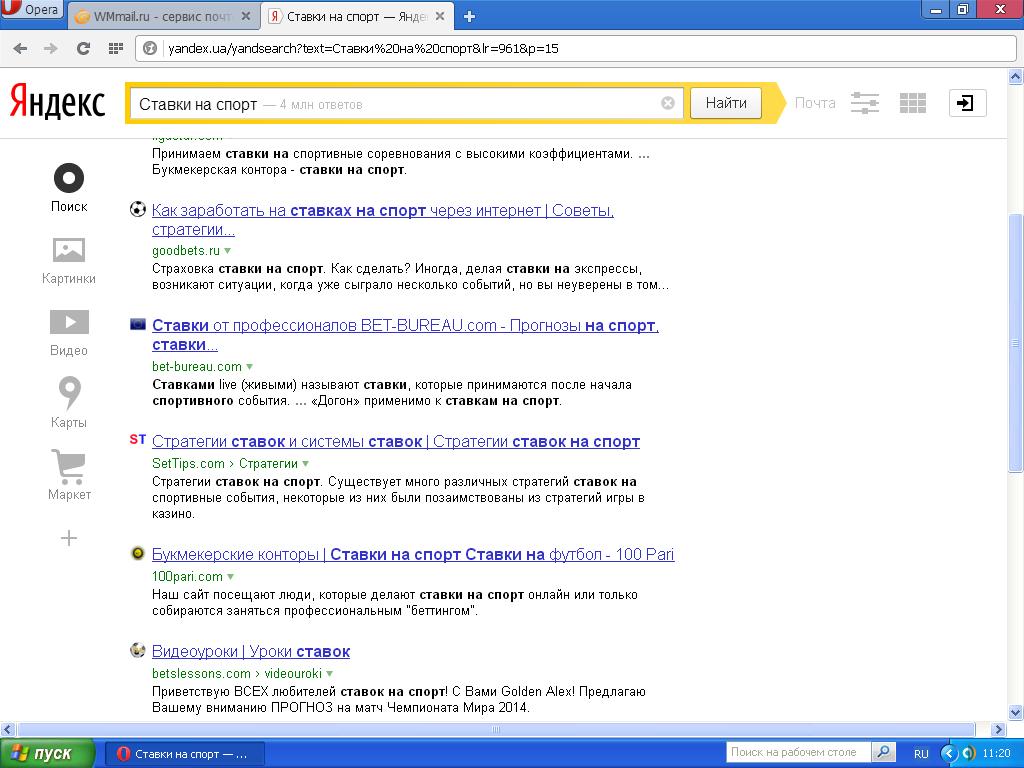Switch to Видео search

coord(69,333)
